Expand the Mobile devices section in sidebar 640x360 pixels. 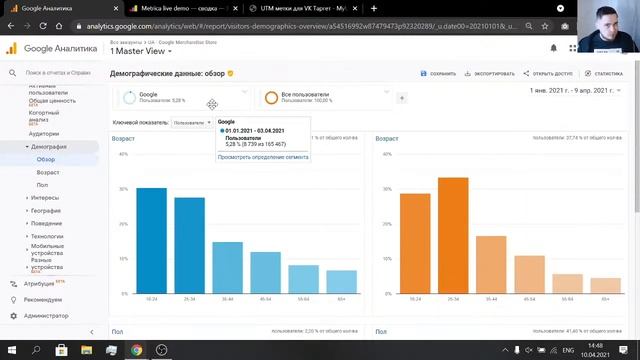tap(27, 249)
